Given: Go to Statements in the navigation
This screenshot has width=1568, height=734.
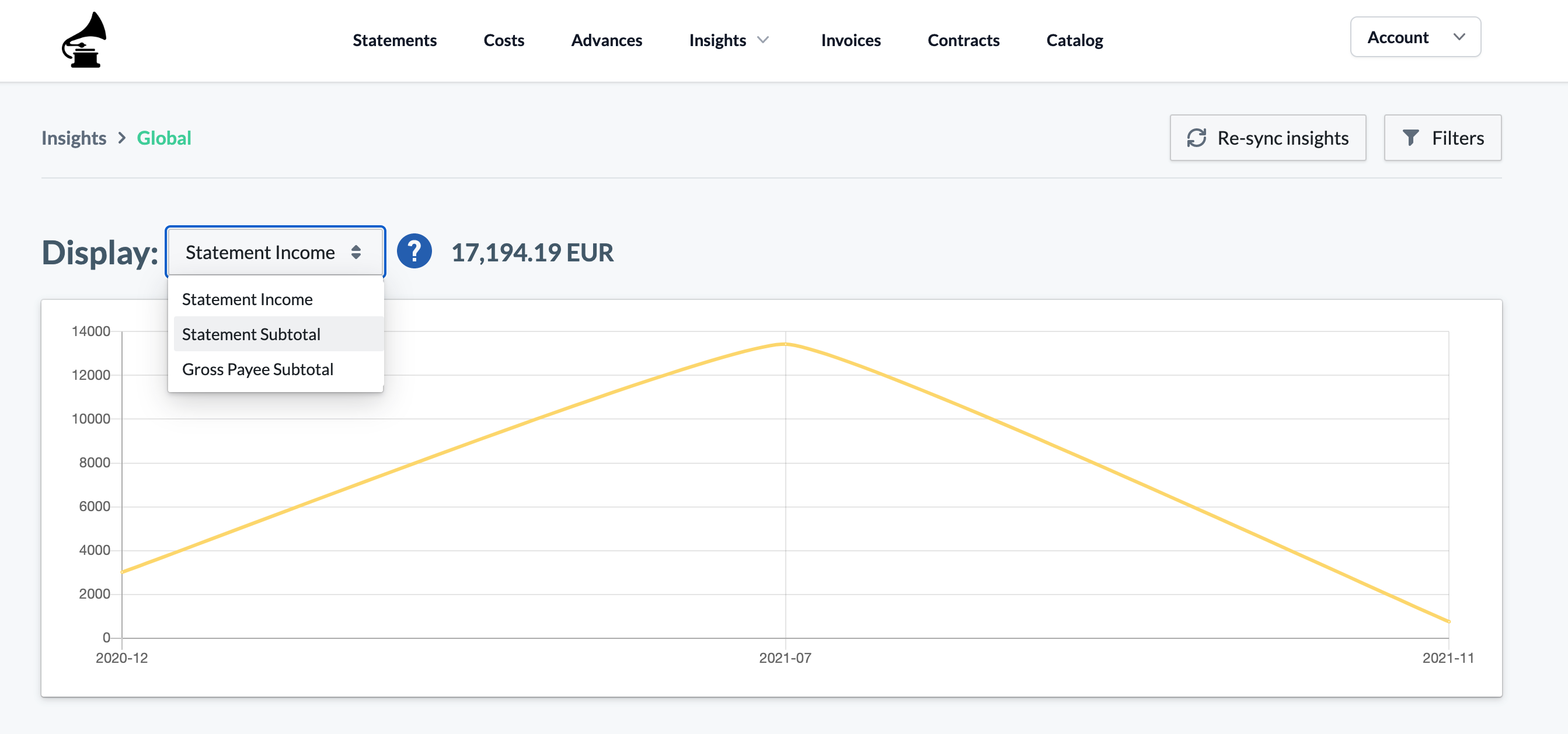Looking at the screenshot, I should (395, 40).
